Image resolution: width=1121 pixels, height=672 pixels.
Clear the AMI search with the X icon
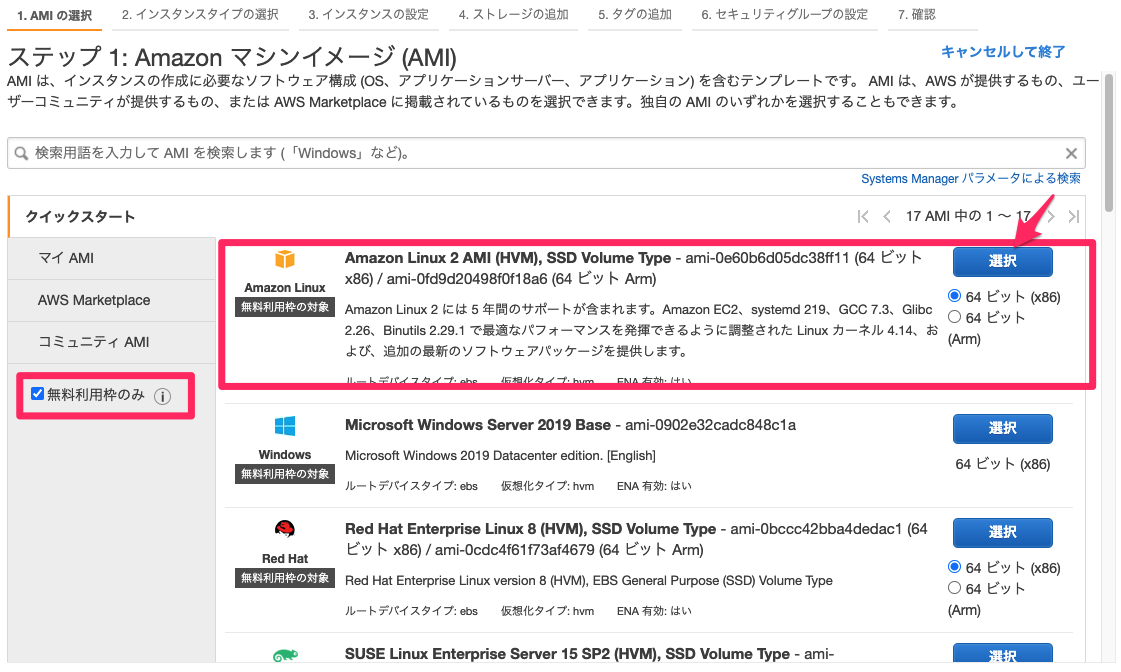pyautogui.click(x=1071, y=154)
